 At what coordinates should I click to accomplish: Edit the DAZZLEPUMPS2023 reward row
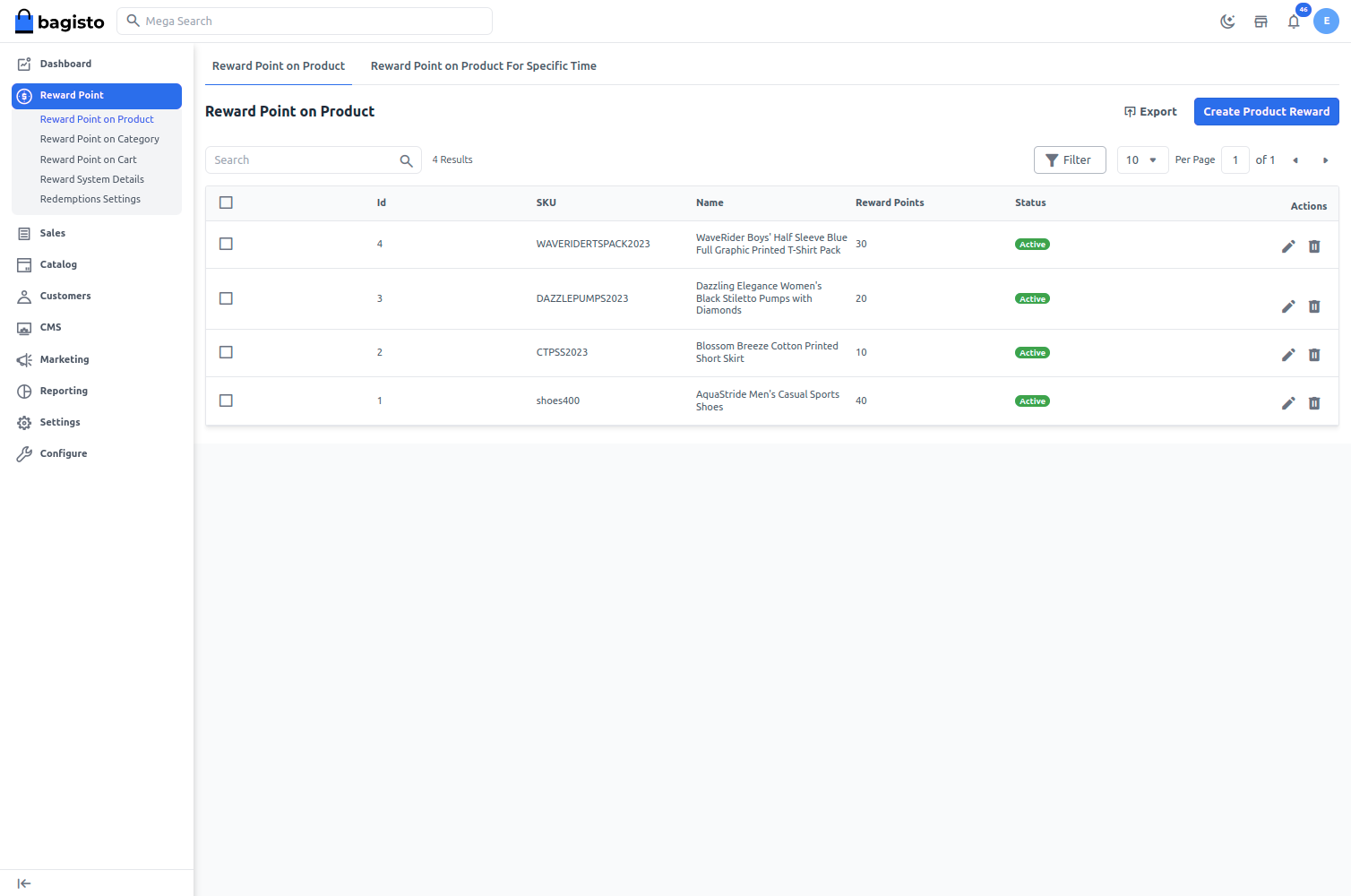1288,306
